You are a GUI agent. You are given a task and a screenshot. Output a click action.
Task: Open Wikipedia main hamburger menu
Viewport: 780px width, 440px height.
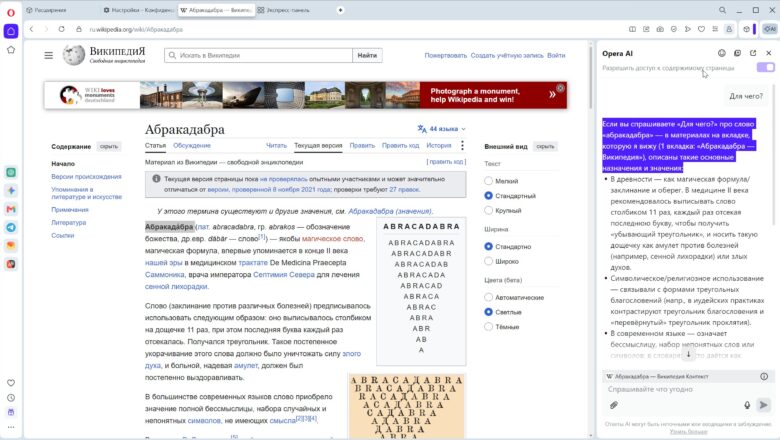pos(48,55)
